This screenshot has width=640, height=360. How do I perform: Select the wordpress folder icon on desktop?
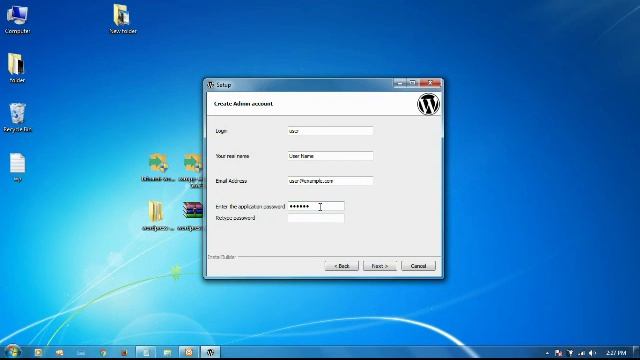[x=156, y=216]
